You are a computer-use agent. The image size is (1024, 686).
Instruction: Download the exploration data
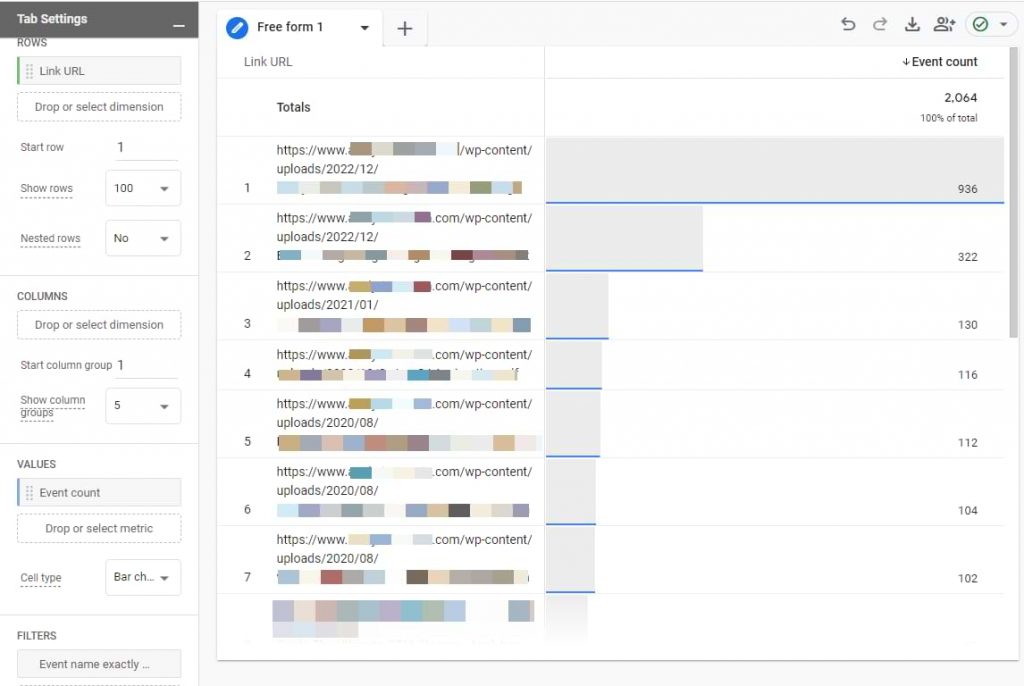912,23
